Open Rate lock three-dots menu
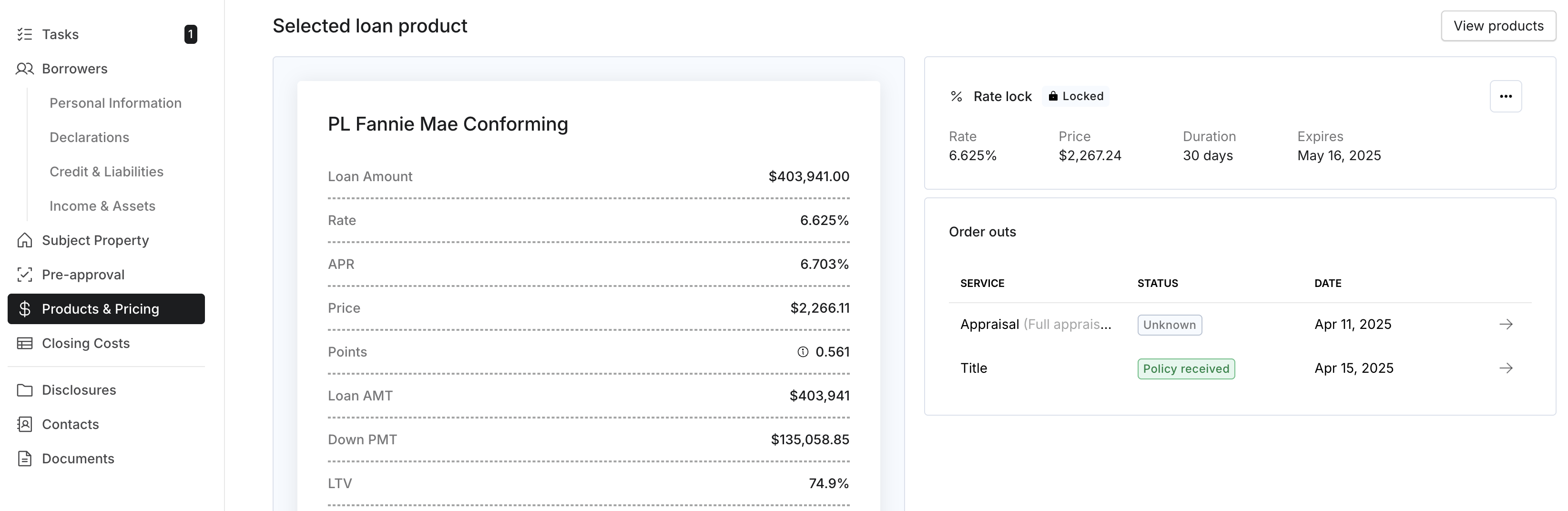This screenshot has width=1568, height=511. tap(1505, 96)
